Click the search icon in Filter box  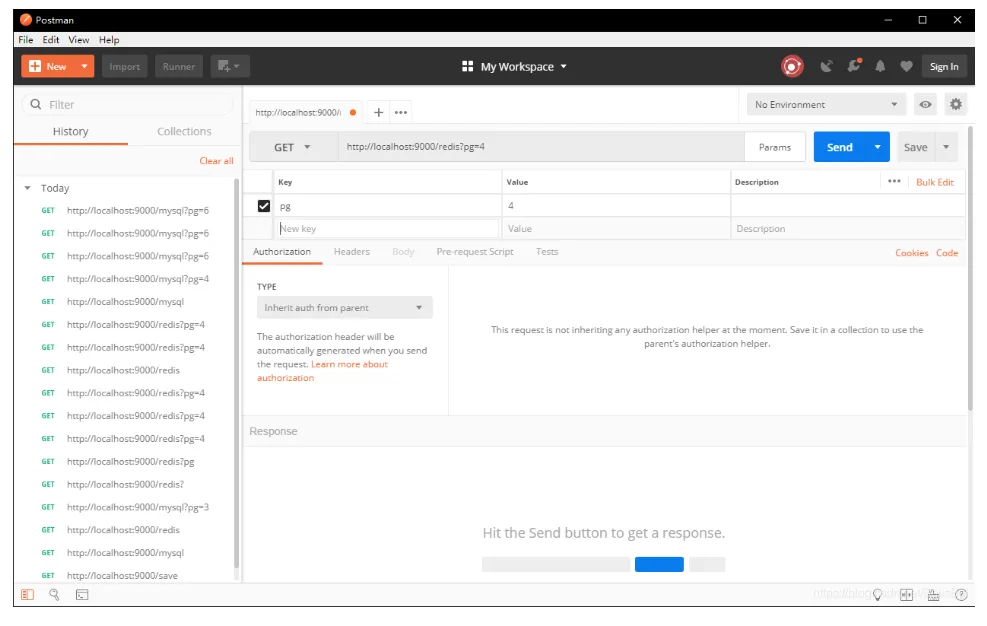36,105
